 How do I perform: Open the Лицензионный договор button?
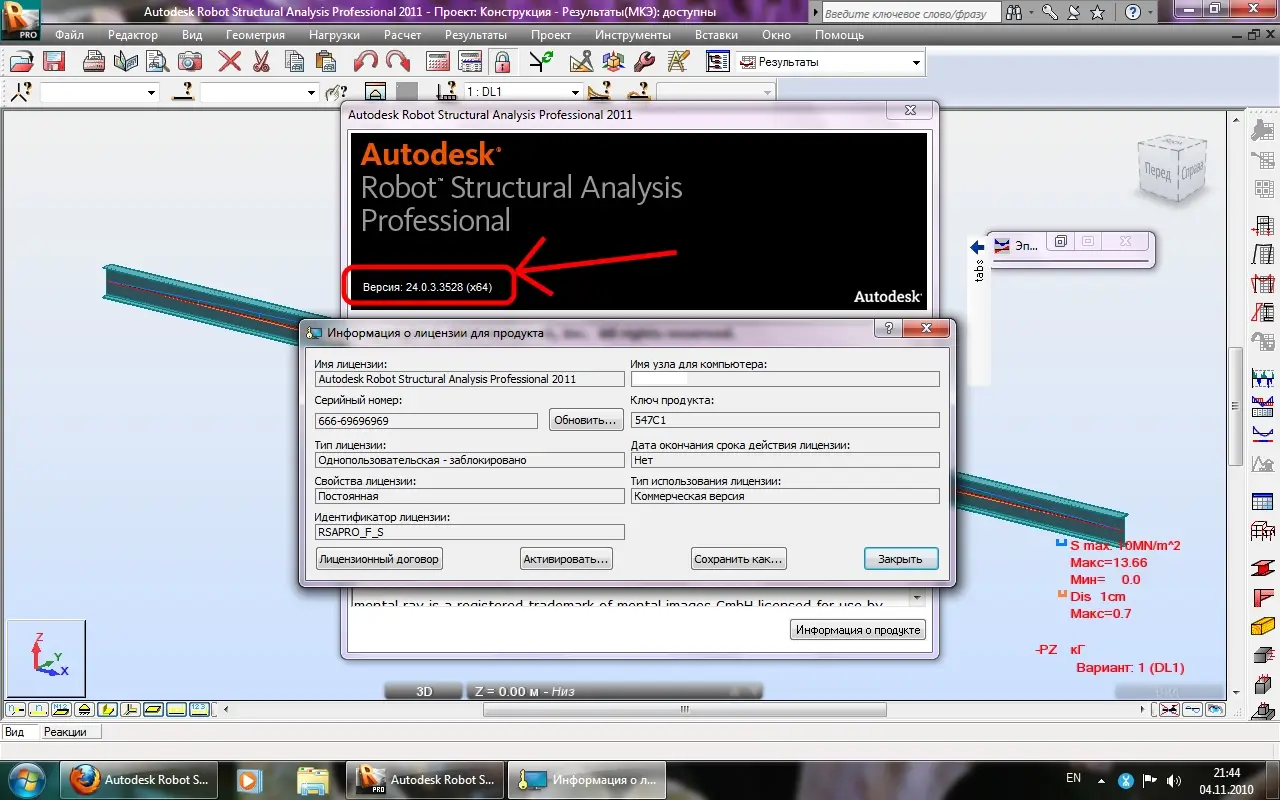pos(379,559)
